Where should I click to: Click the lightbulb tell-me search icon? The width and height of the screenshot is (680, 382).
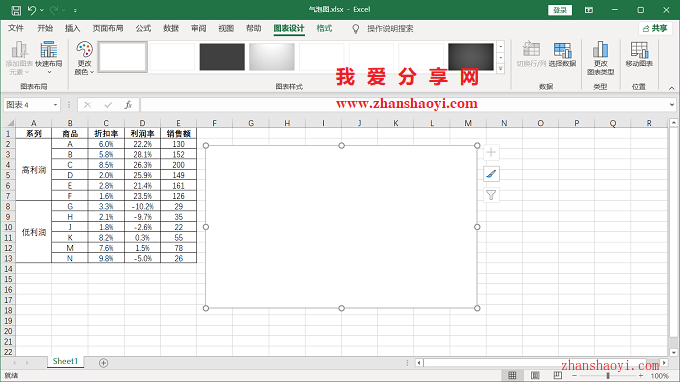(356, 29)
